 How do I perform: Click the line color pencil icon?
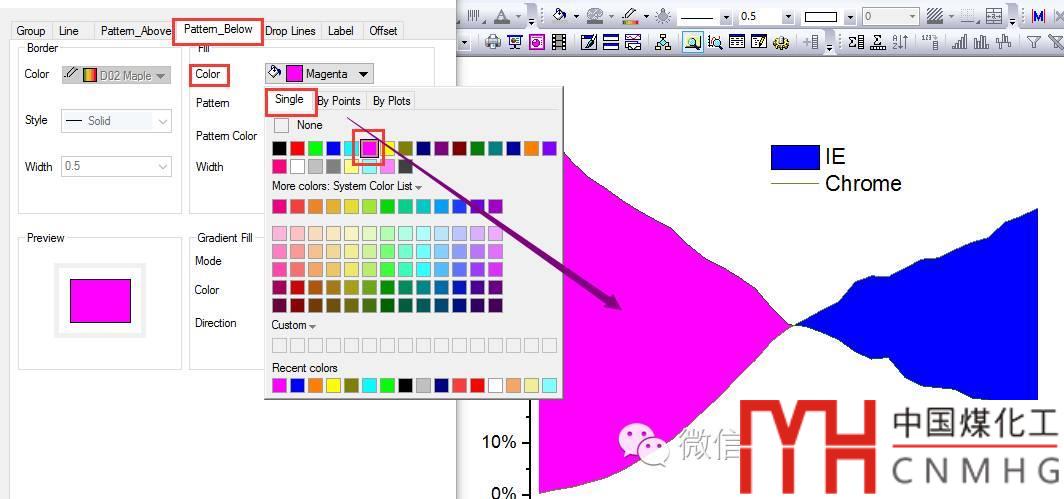click(x=629, y=16)
